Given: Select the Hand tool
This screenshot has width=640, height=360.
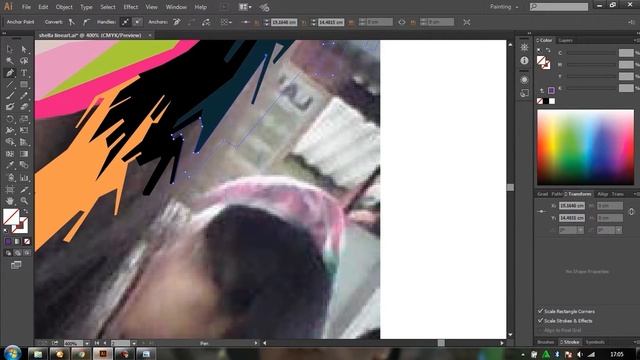Looking at the screenshot, I should pos(10,201).
